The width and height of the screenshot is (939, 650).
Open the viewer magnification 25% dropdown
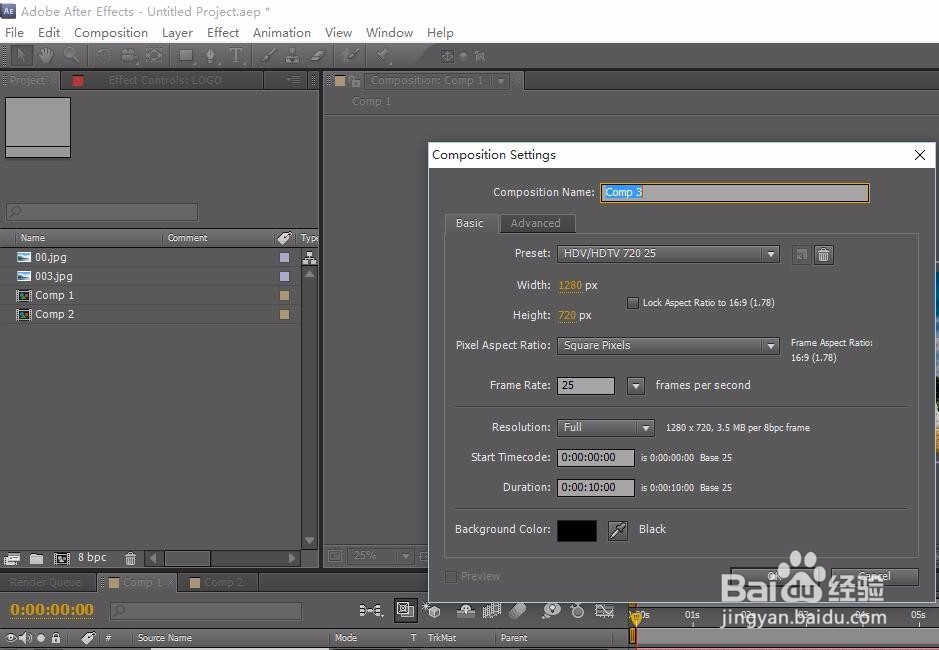point(380,557)
